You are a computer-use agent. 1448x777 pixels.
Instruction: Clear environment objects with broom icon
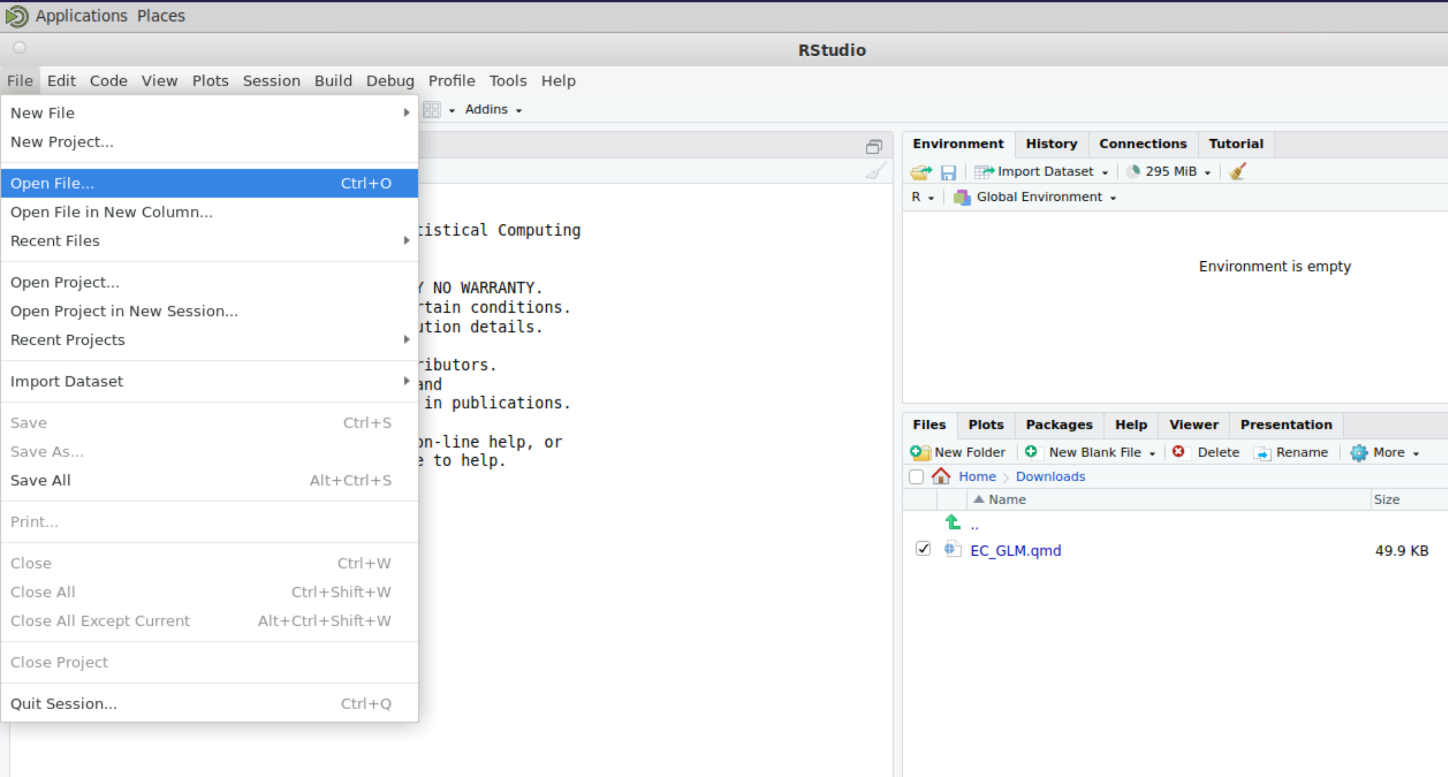1238,171
